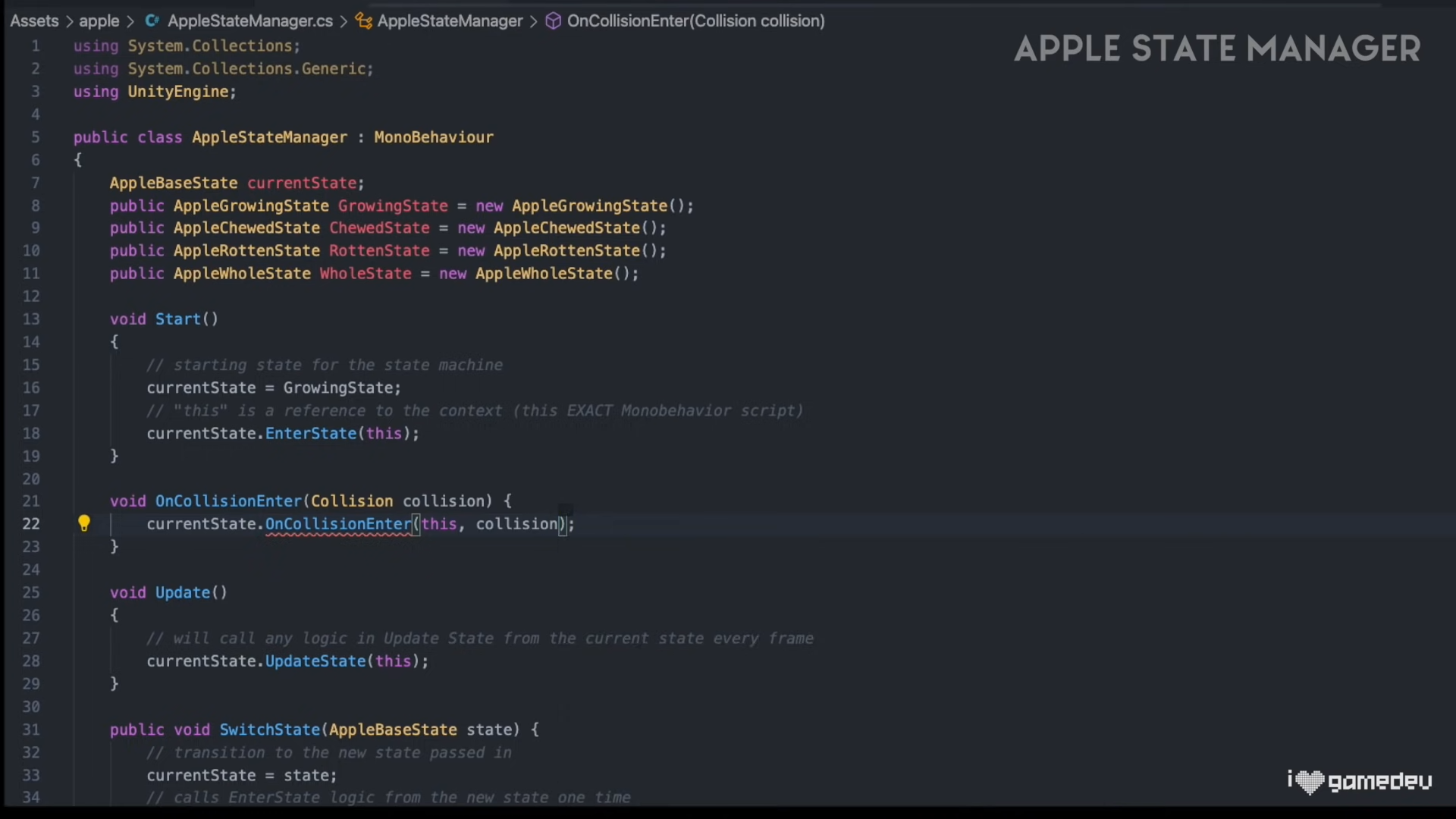Expand the chevron after the Assets breadcrumb
Image resolution: width=1456 pixels, height=819 pixels.
[69, 21]
